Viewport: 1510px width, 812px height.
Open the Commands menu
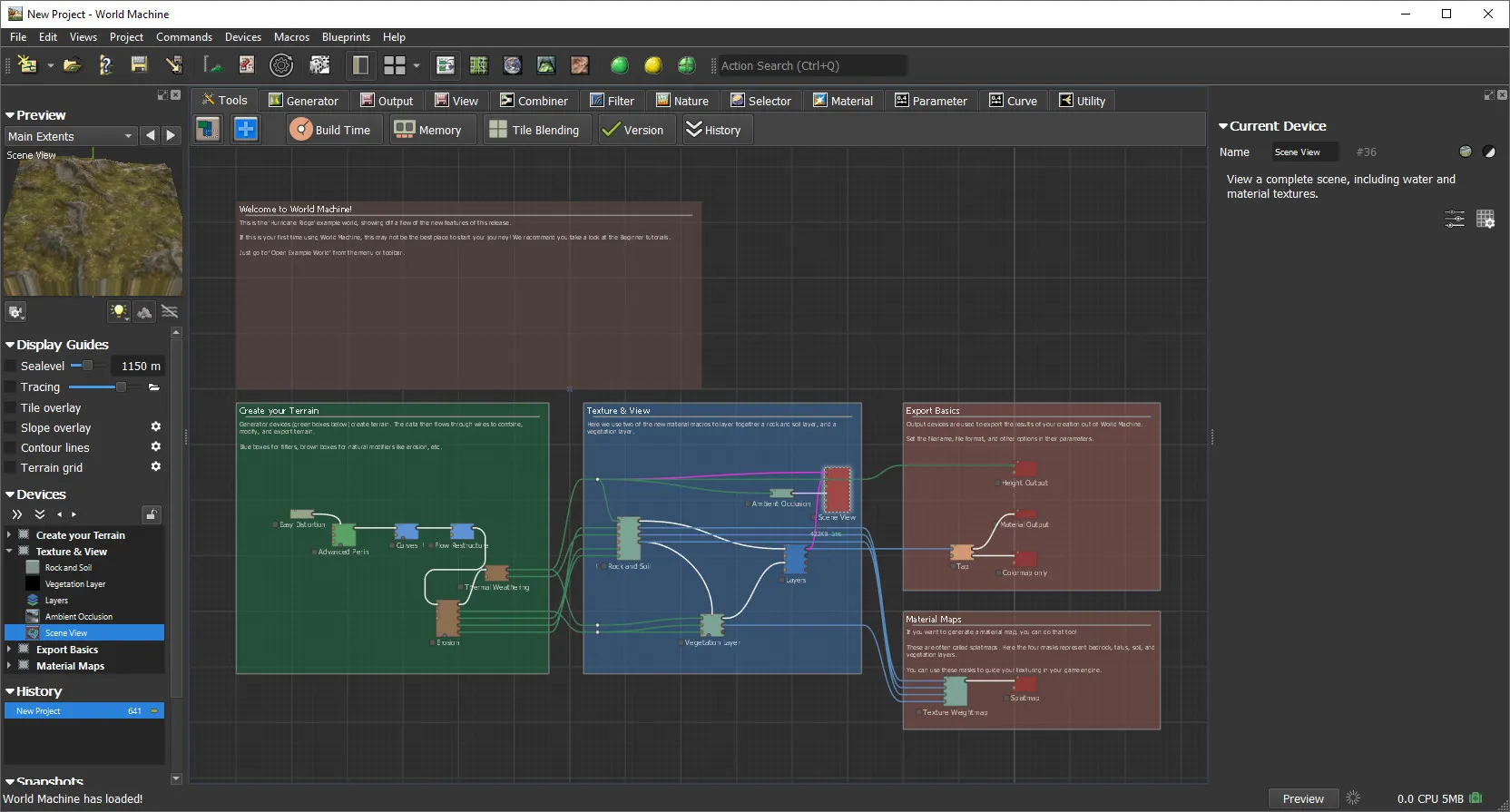pos(184,37)
